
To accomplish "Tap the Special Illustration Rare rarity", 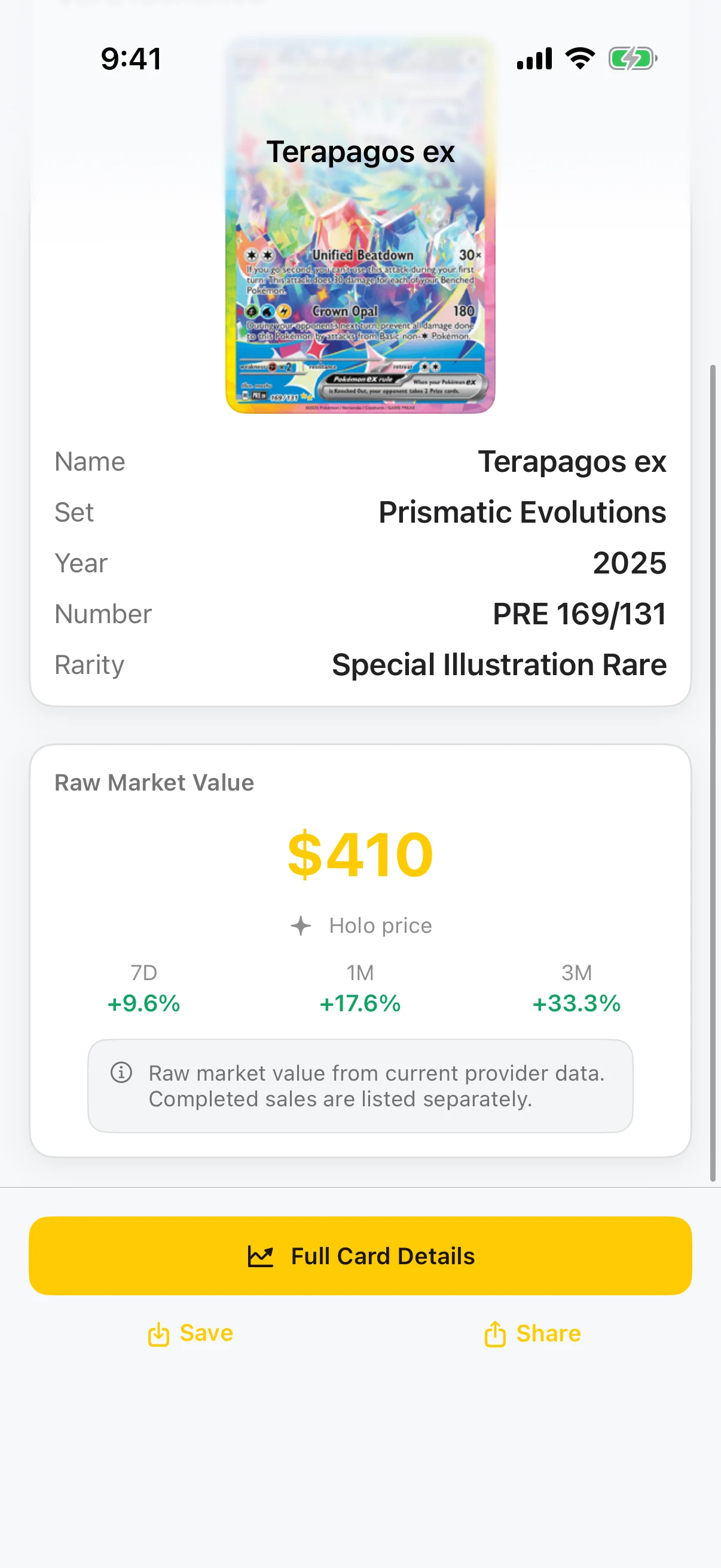I will [499, 664].
